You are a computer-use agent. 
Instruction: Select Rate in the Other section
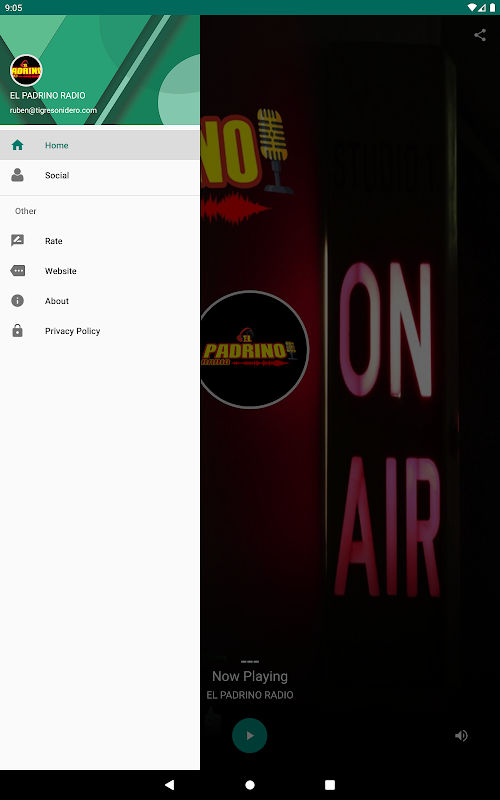(x=100, y=241)
